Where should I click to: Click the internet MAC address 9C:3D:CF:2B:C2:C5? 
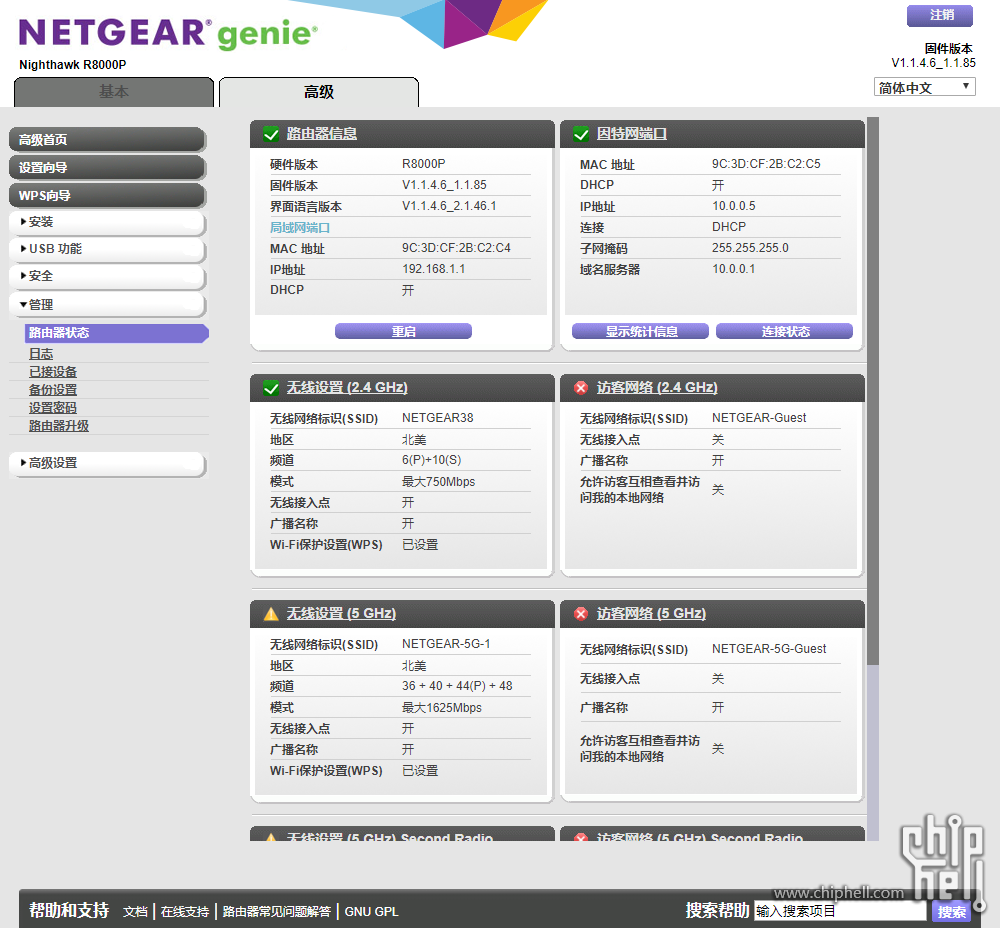(x=767, y=164)
